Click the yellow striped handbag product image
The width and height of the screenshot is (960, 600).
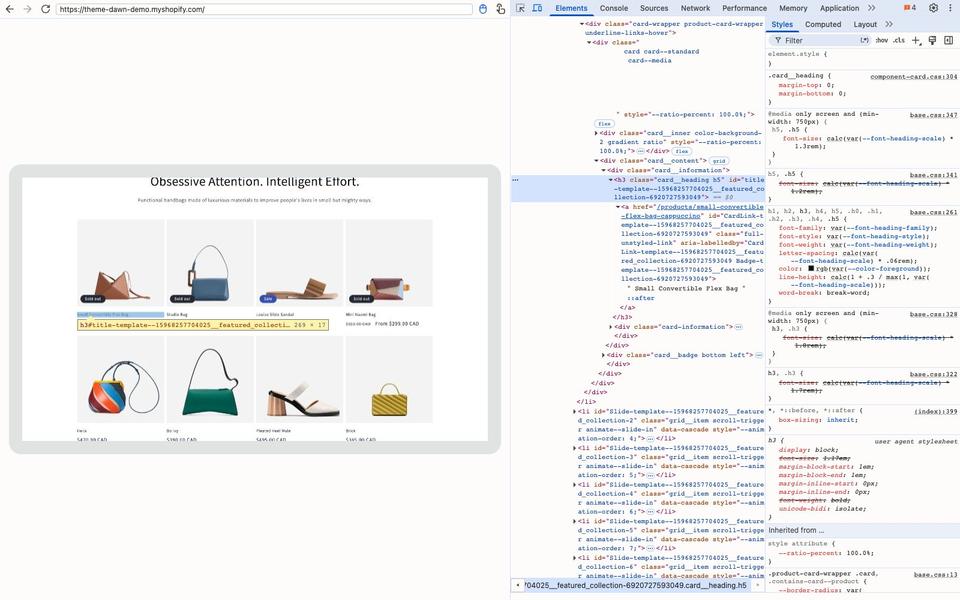[x=389, y=380]
